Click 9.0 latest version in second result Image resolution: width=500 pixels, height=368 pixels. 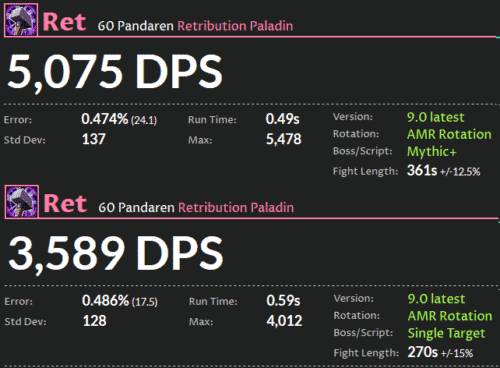coord(436,299)
